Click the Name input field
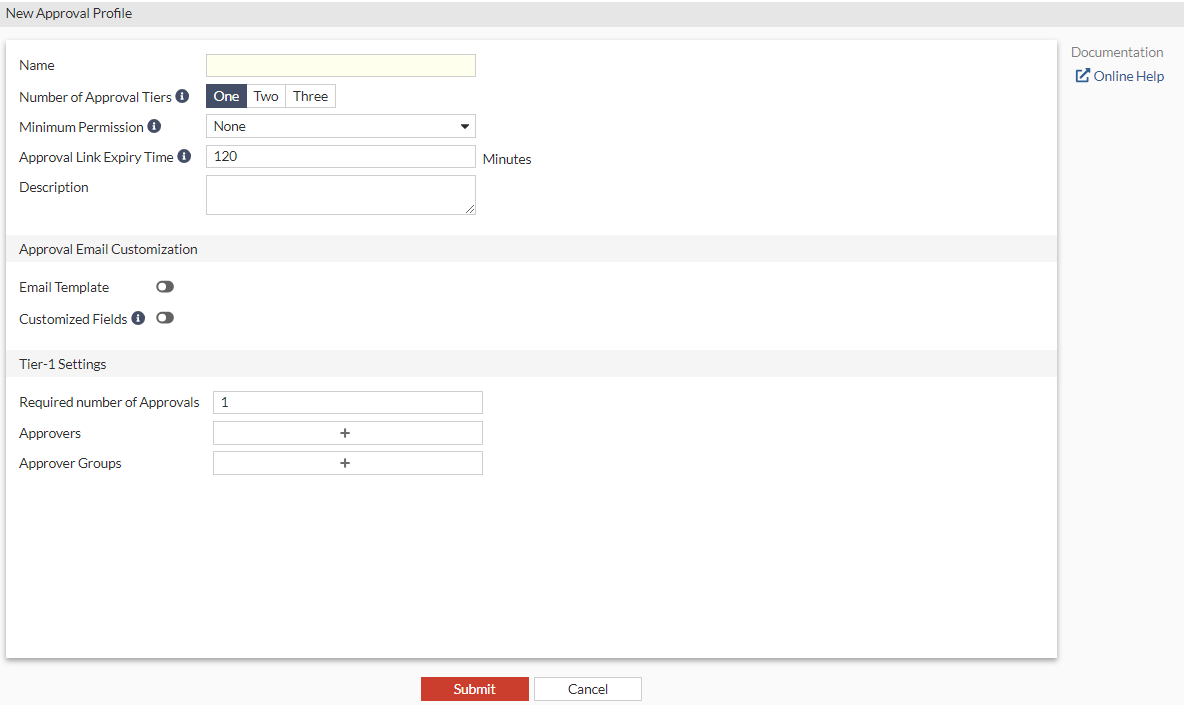The height and width of the screenshot is (706, 1184). 340,65
